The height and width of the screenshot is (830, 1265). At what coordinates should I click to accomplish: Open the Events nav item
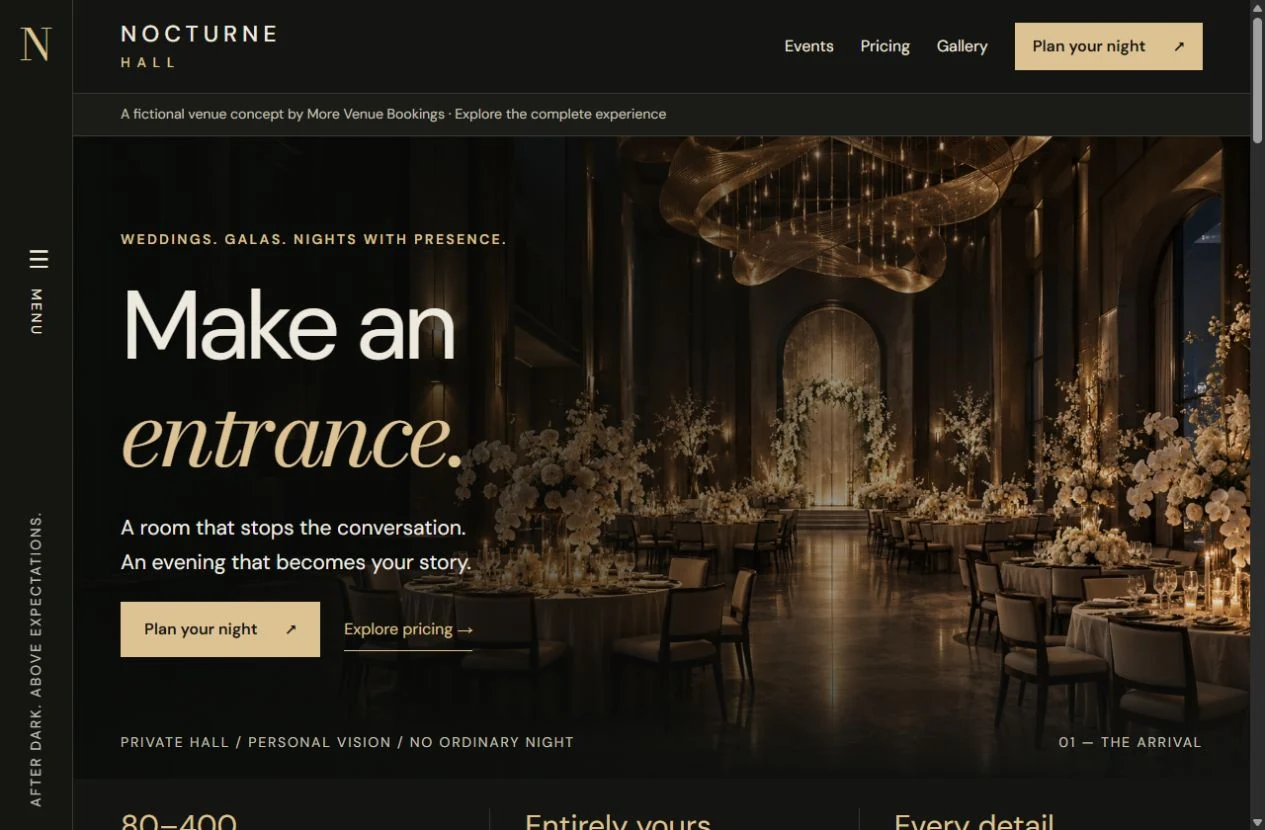(808, 46)
